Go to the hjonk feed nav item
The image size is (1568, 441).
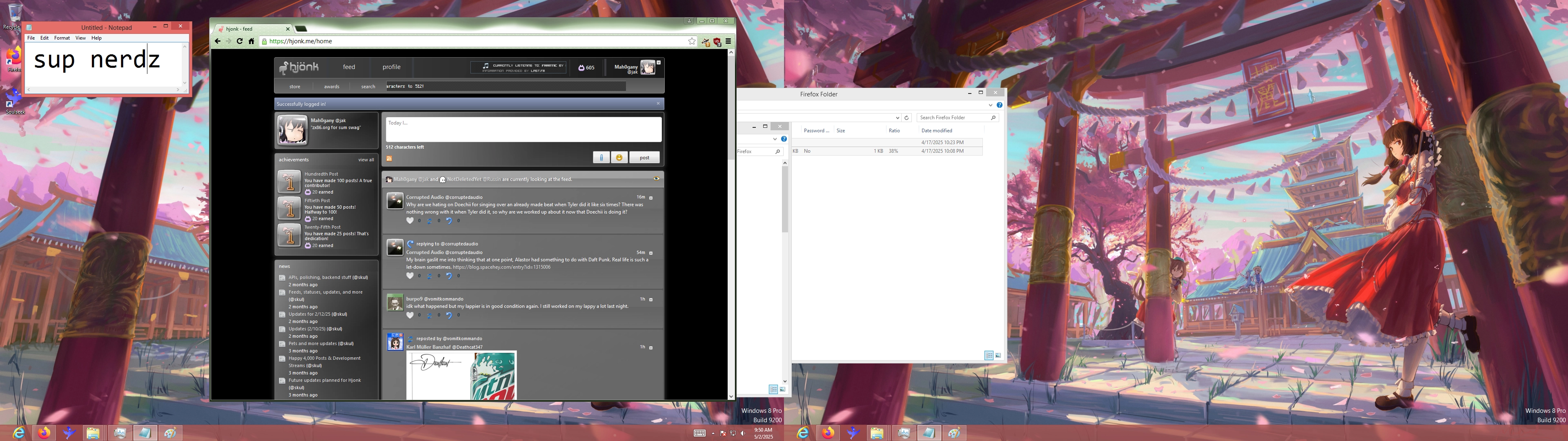[x=349, y=67]
